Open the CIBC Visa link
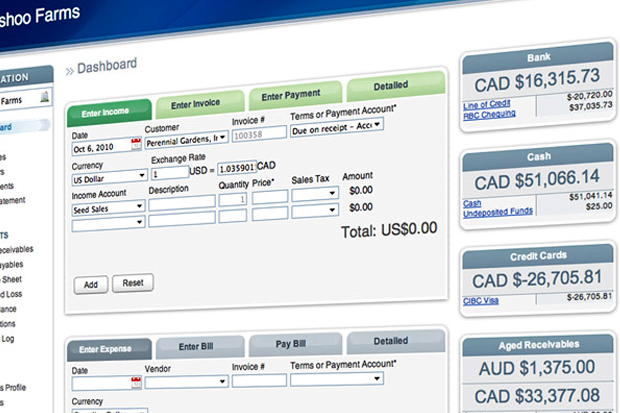620x413 pixels. tap(481, 300)
